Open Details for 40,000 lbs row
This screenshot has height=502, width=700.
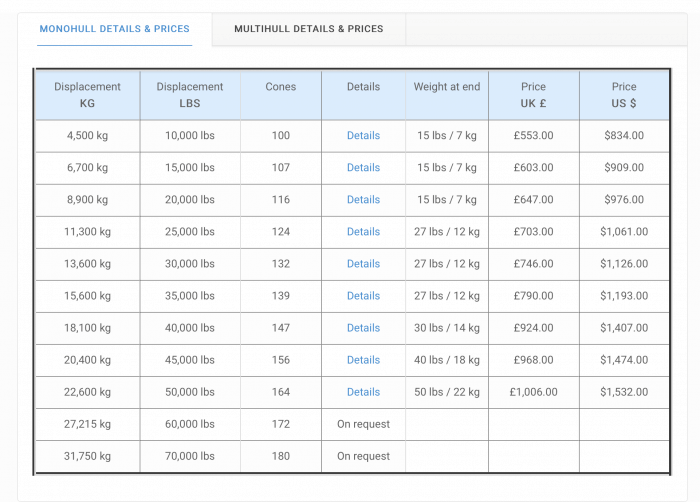(363, 328)
